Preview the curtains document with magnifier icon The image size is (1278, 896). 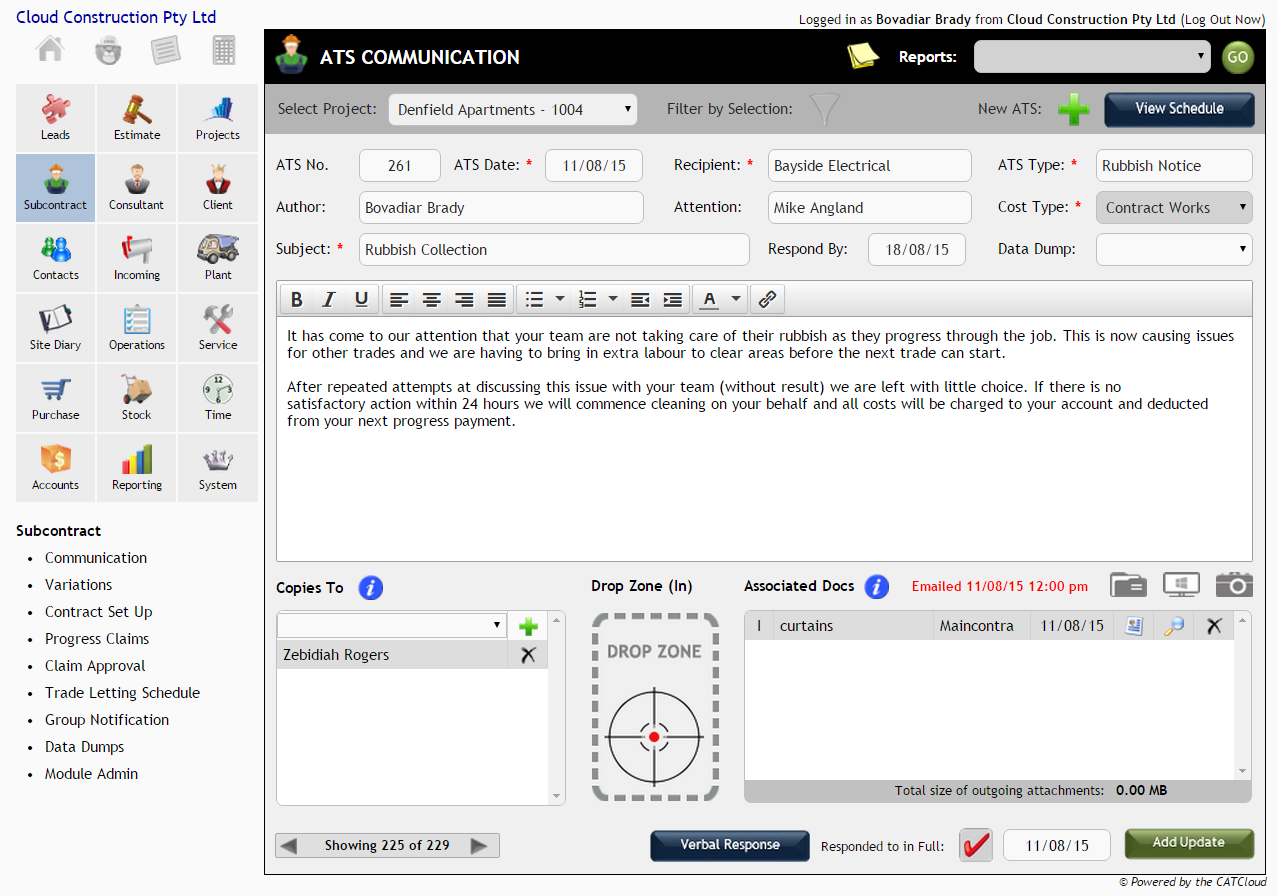click(1173, 624)
